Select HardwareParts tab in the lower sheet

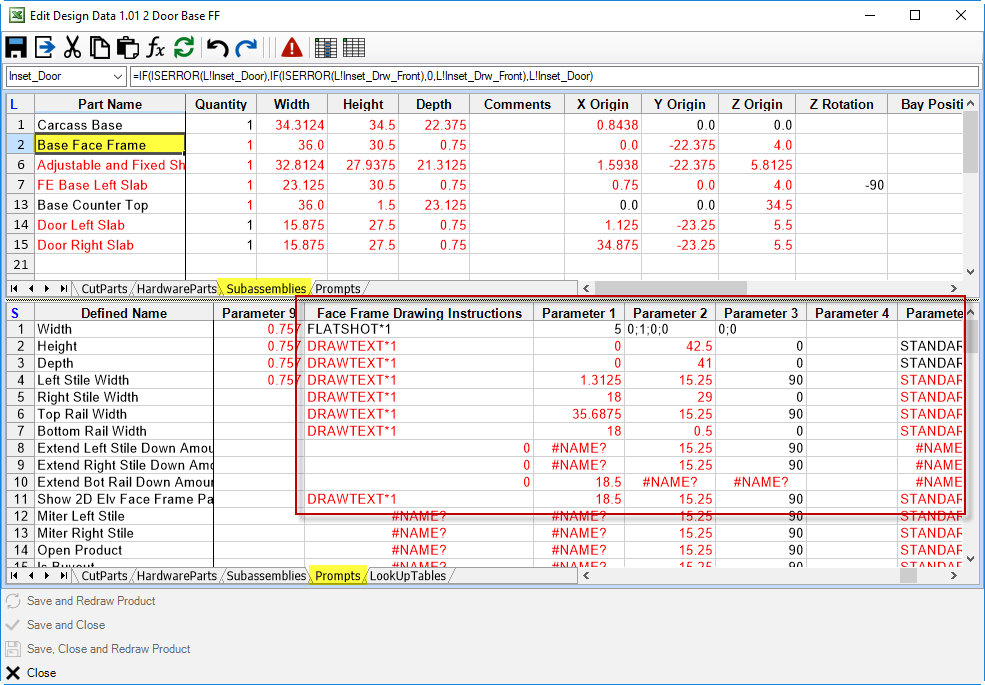click(x=177, y=576)
